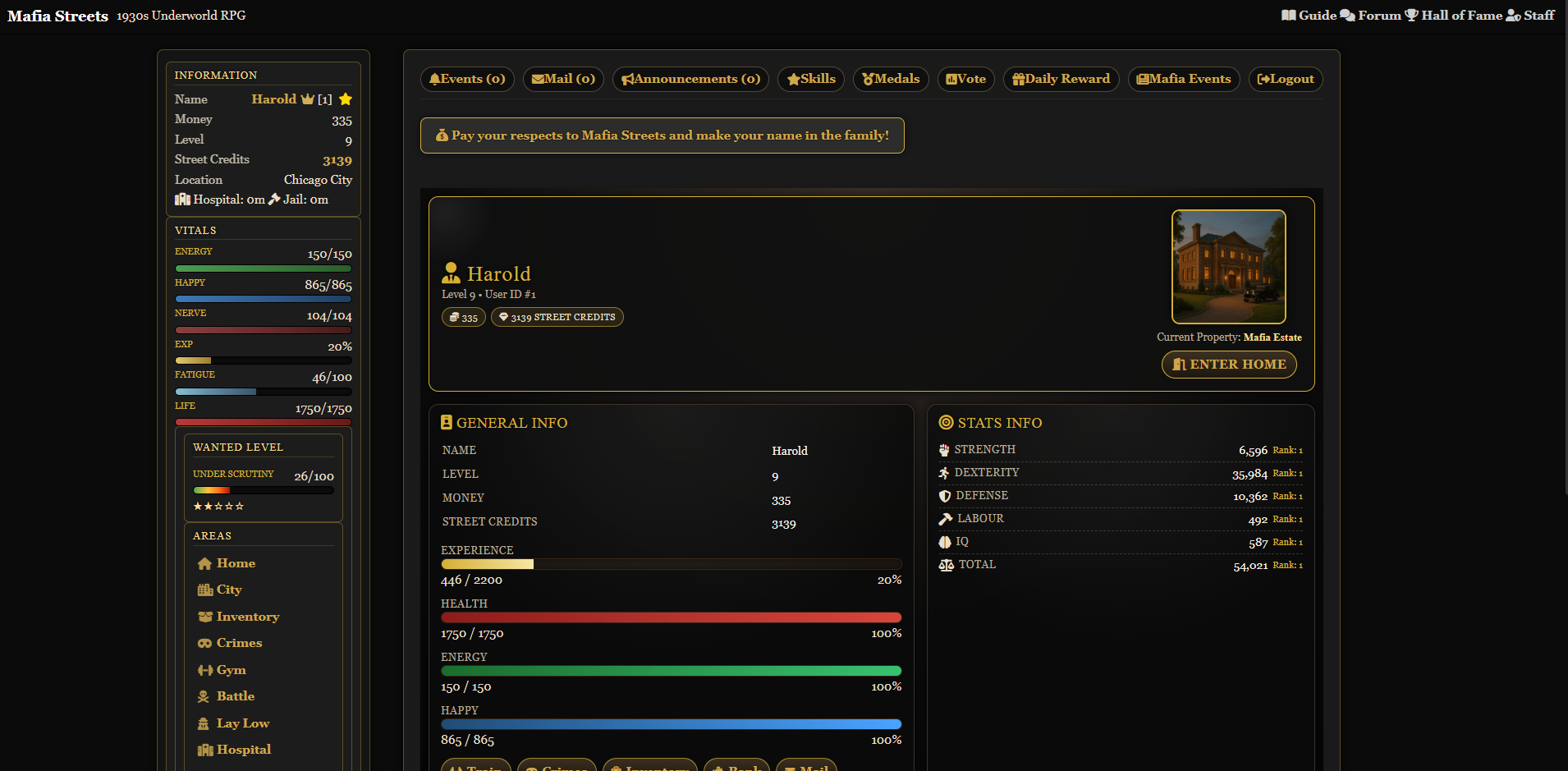Click the Hospital building icon in Areas

(x=204, y=750)
